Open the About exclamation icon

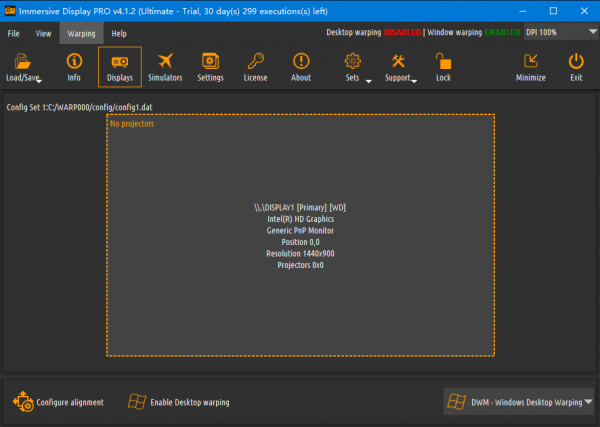tap(301, 61)
